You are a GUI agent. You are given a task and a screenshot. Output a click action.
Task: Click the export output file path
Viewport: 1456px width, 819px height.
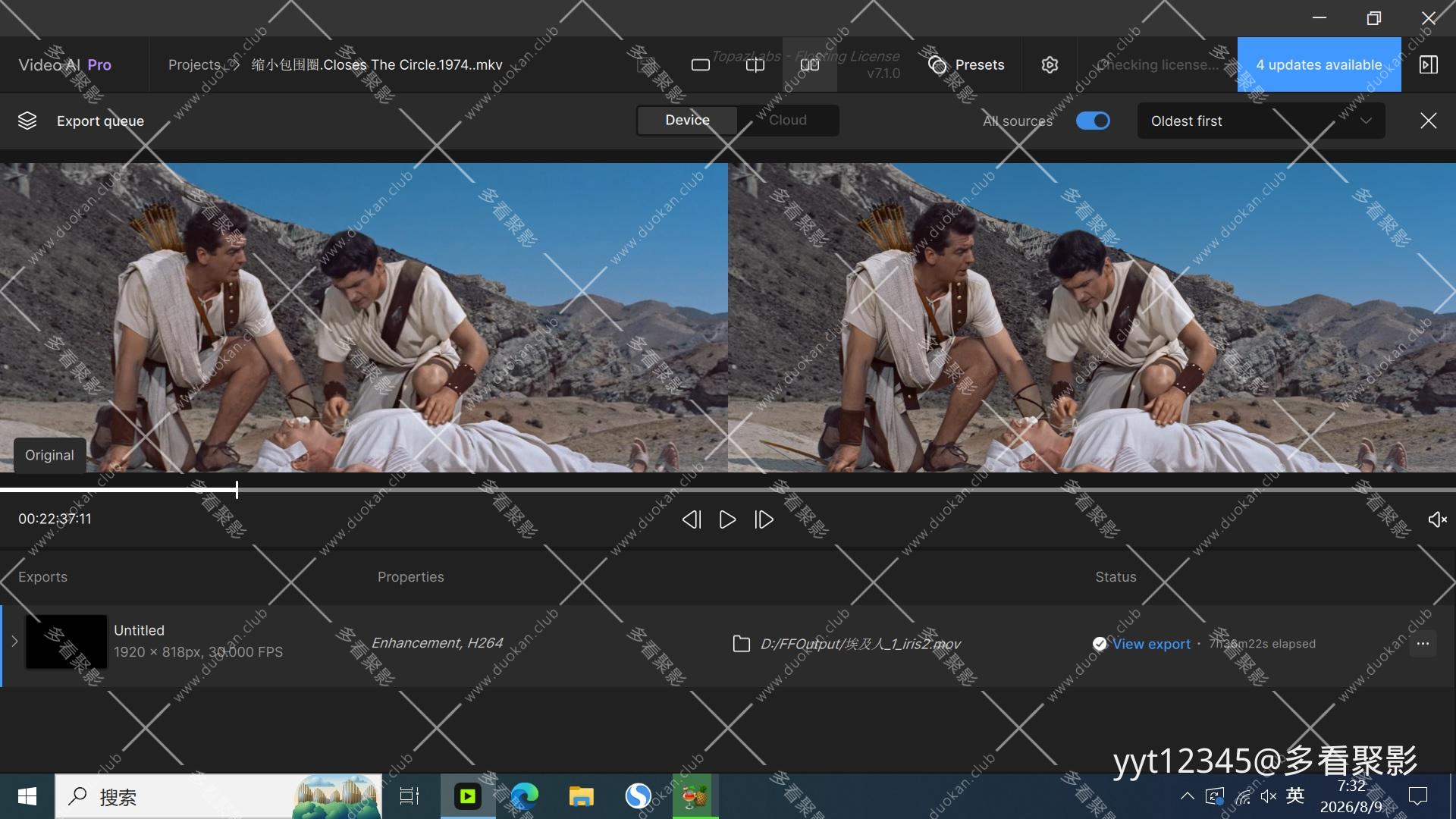861,644
